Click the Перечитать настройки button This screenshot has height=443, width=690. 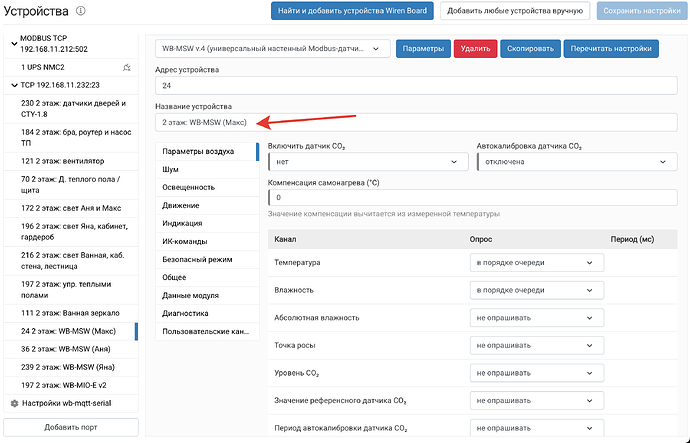[x=611, y=49]
